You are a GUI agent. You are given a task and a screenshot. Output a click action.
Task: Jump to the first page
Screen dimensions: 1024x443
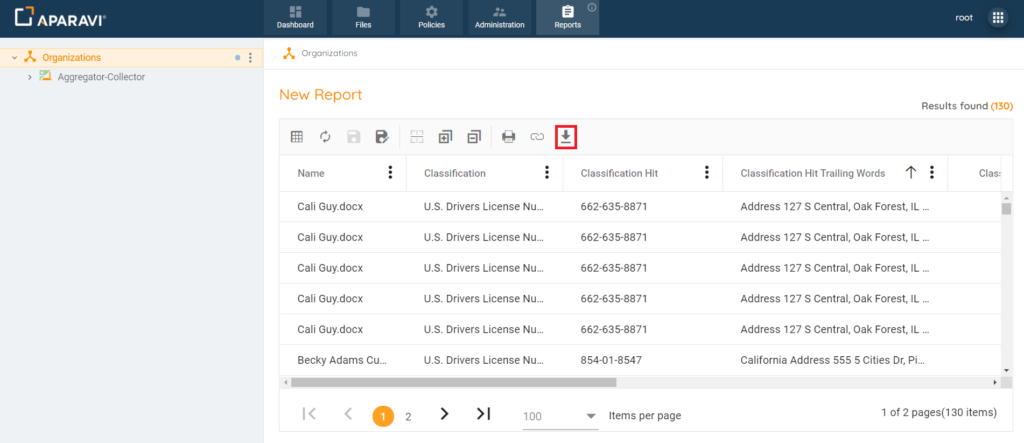pos(310,414)
